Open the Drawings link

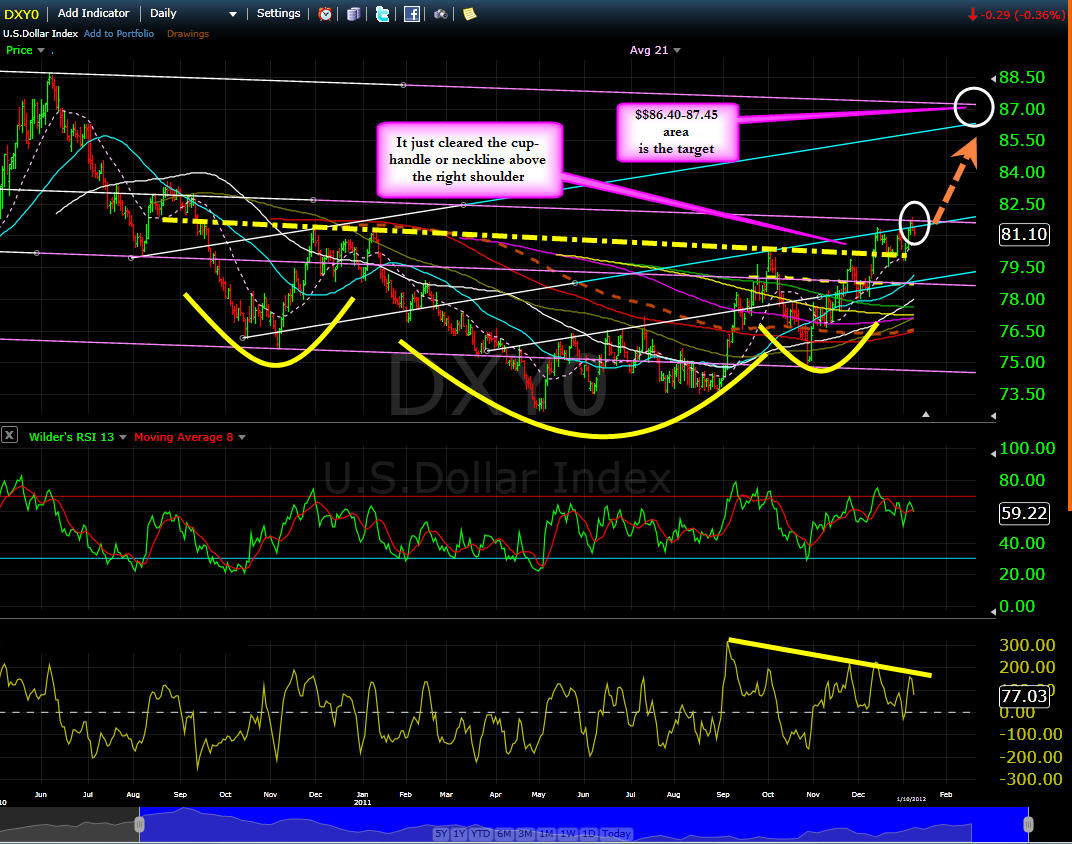click(188, 33)
